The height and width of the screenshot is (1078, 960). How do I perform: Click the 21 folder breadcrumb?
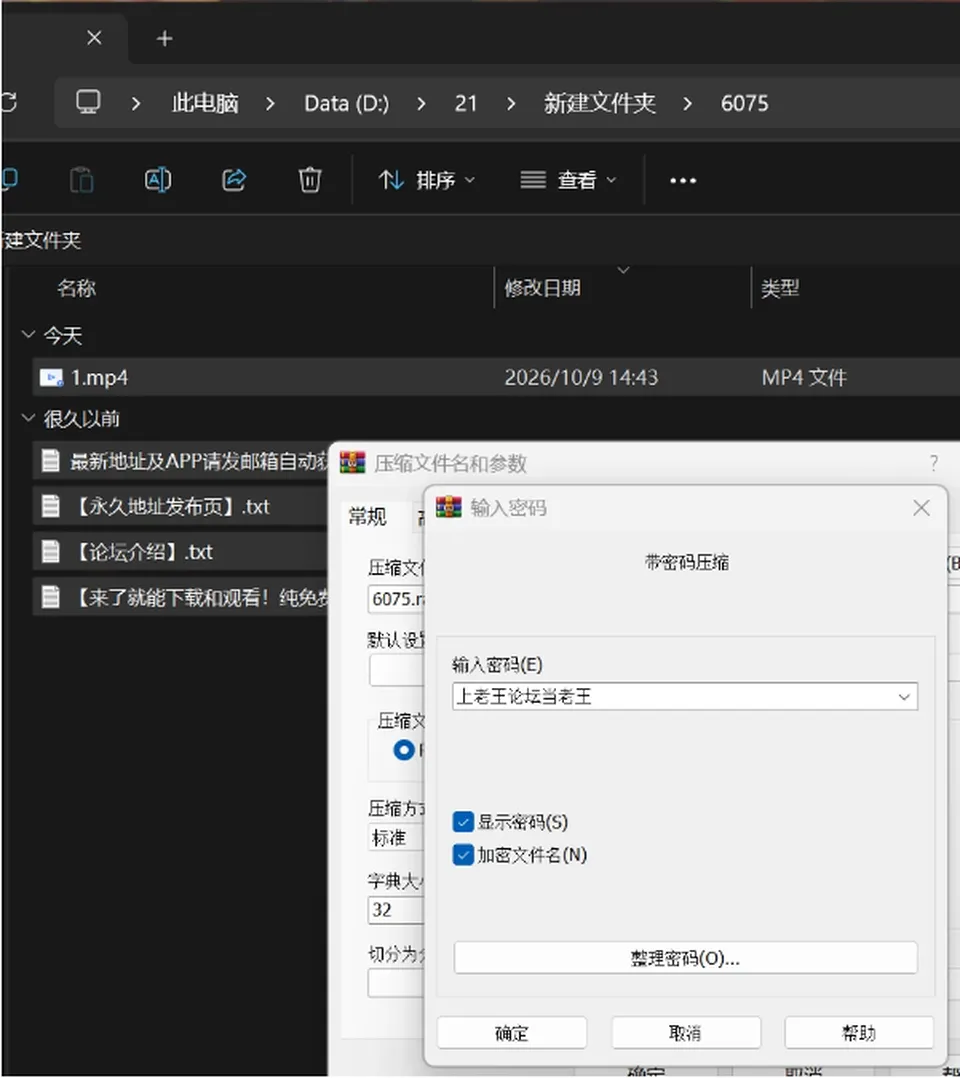coord(466,103)
